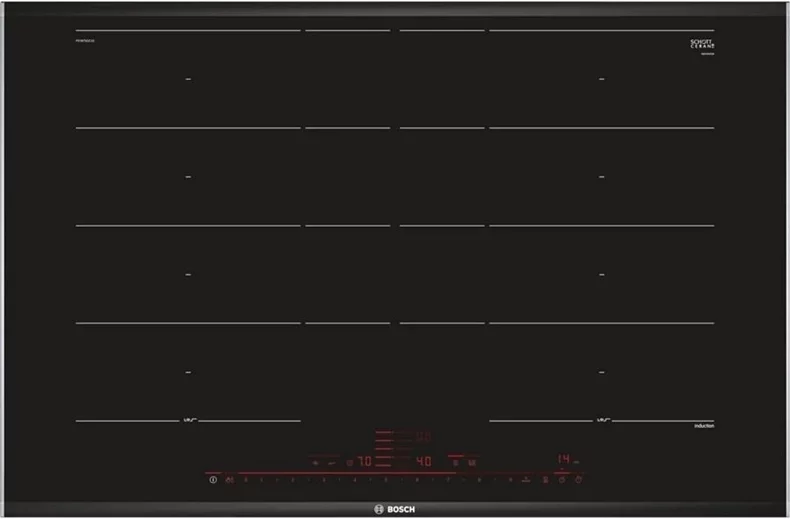Tap the Bosch logo on the bottom trim

(394, 508)
